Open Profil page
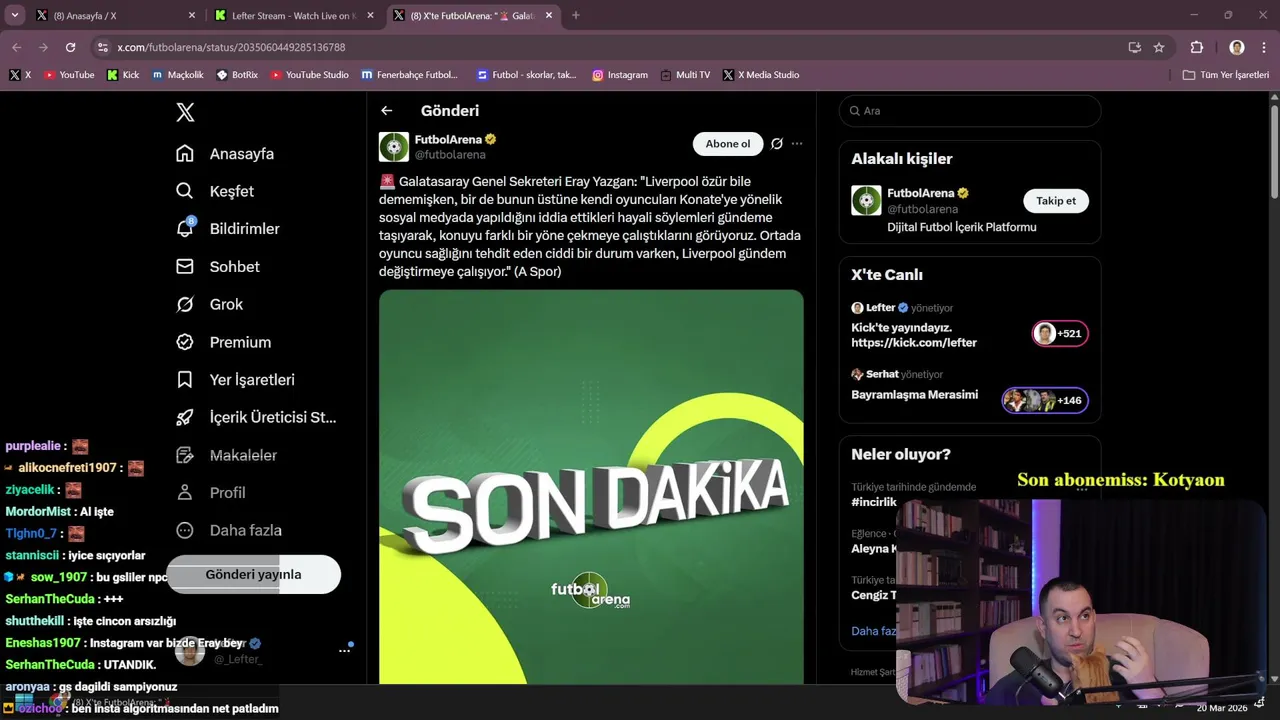This screenshot has width=1280, height=720. [210, 493]
